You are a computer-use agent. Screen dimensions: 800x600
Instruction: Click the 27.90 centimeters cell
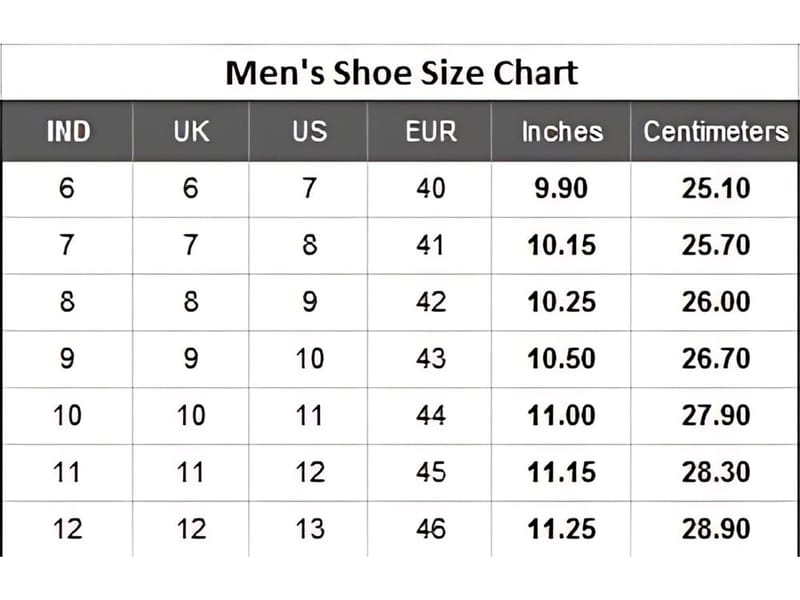pyautogui.click(x=715, y=414)
